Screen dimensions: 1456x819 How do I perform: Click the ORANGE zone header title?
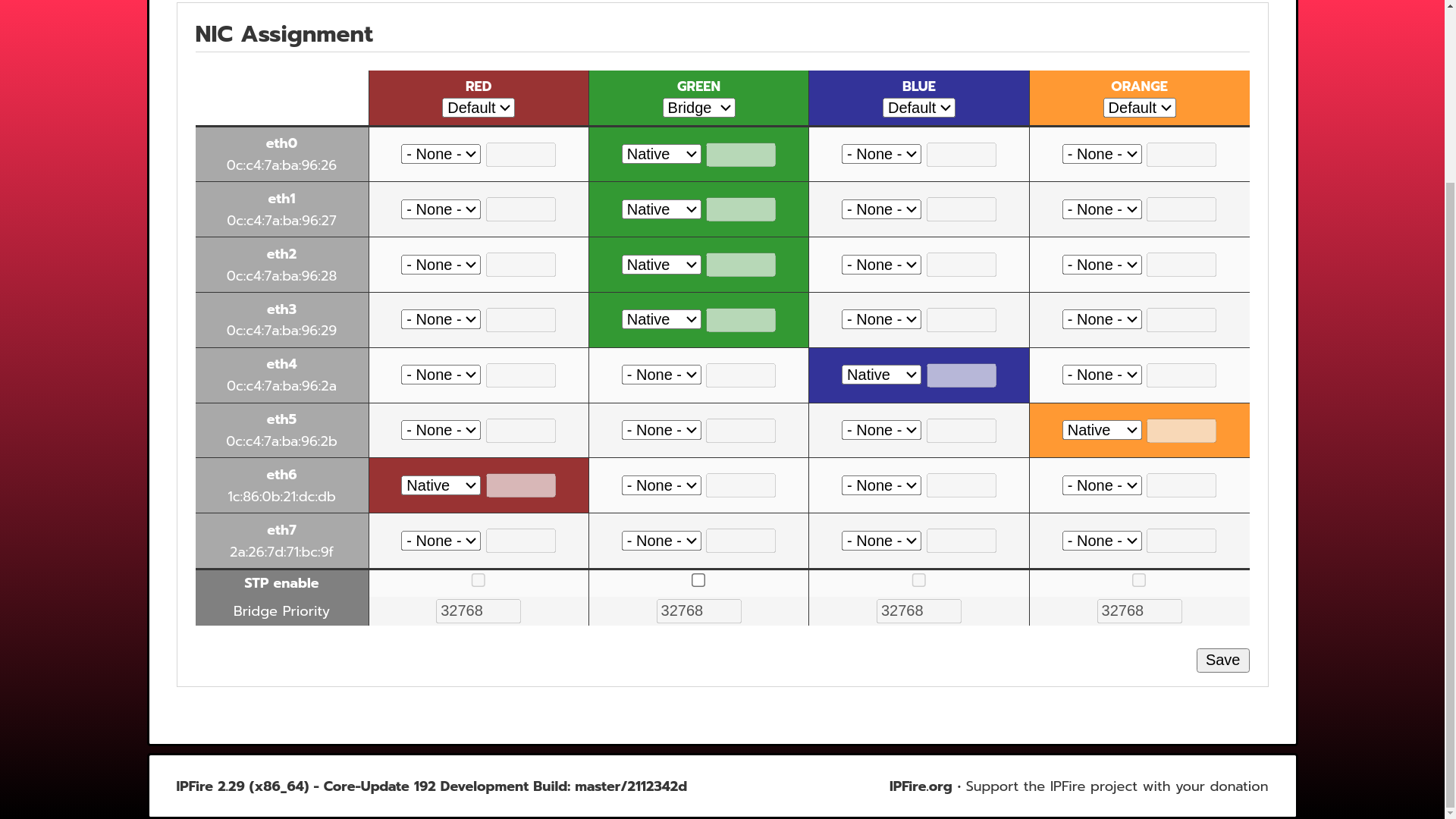[x=1140, y=86]
